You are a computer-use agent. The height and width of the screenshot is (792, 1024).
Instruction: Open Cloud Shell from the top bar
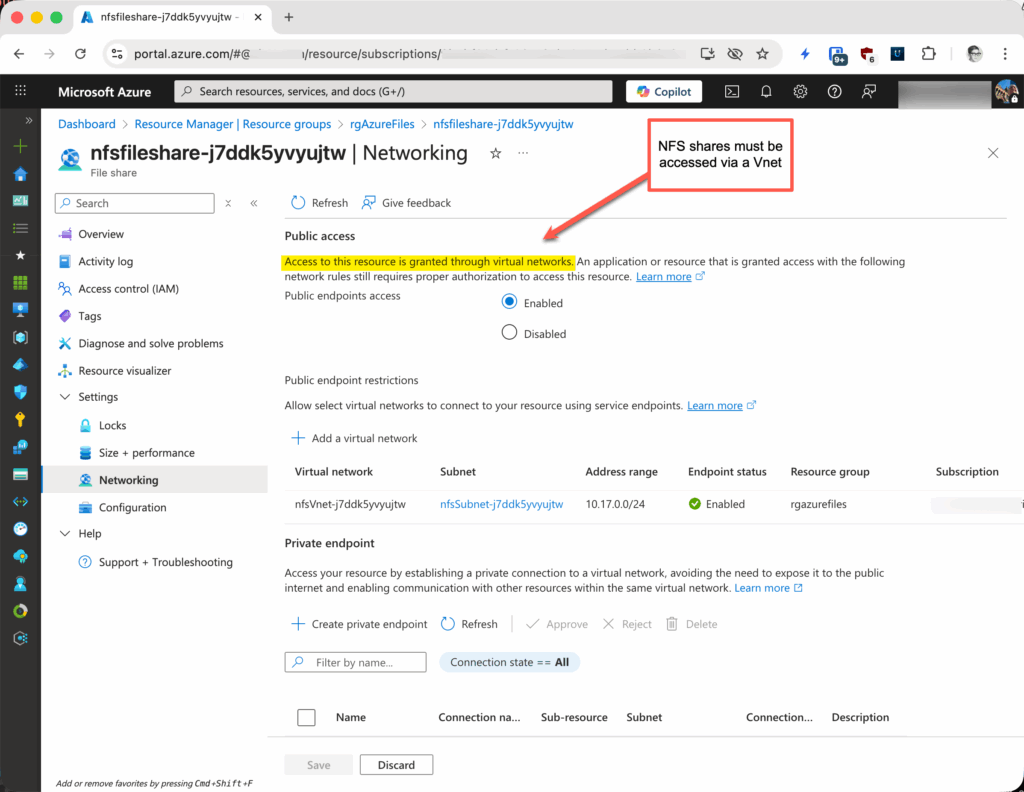(732, 91)
